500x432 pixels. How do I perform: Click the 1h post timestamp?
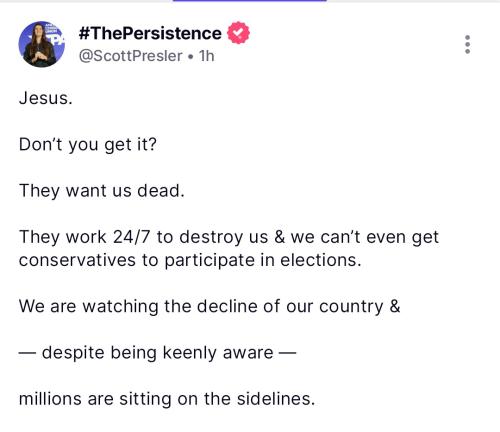(207, 56)
